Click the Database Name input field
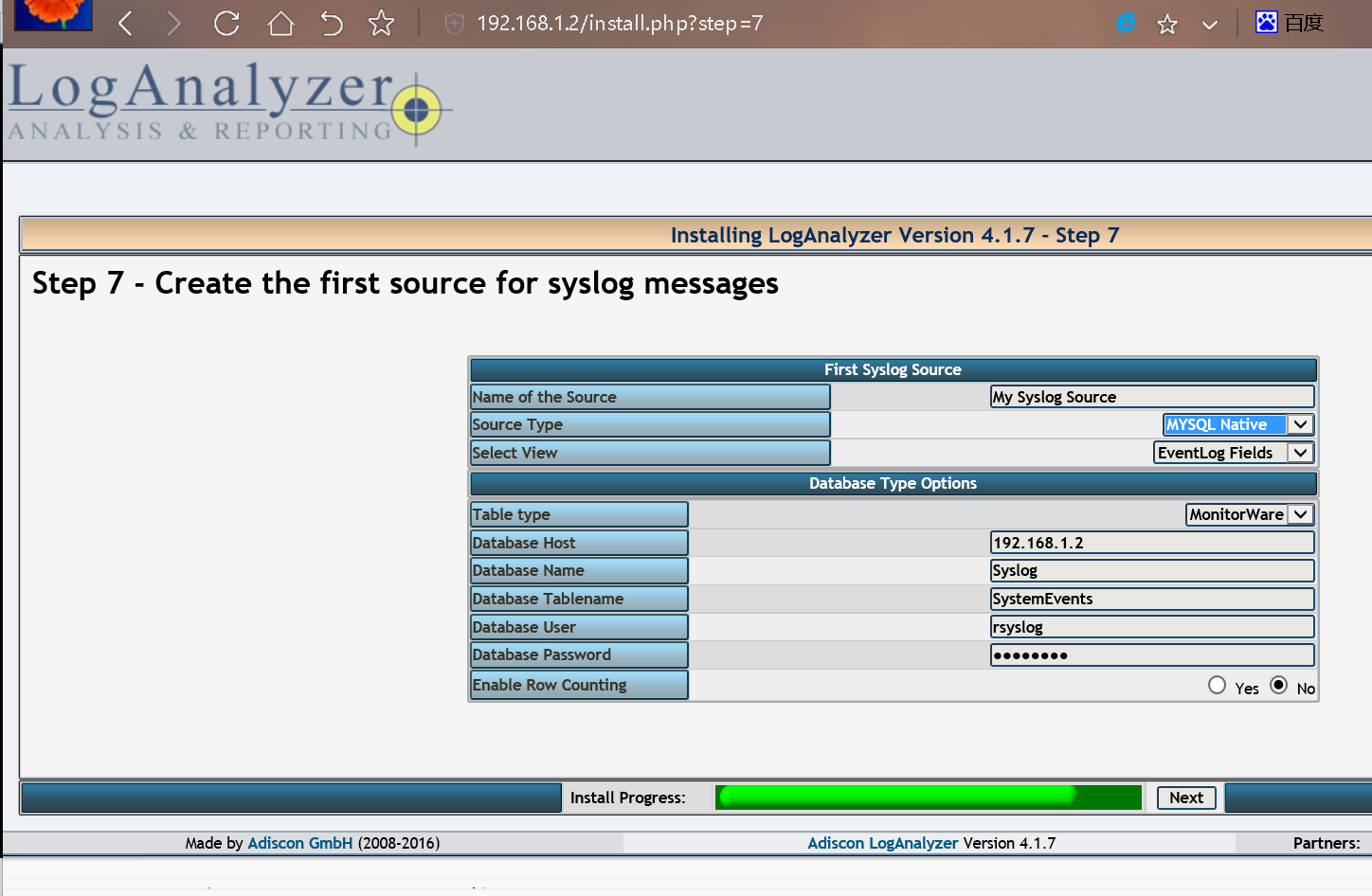1372x896 pixels. pyautogui.click(x=1152, y=570)
